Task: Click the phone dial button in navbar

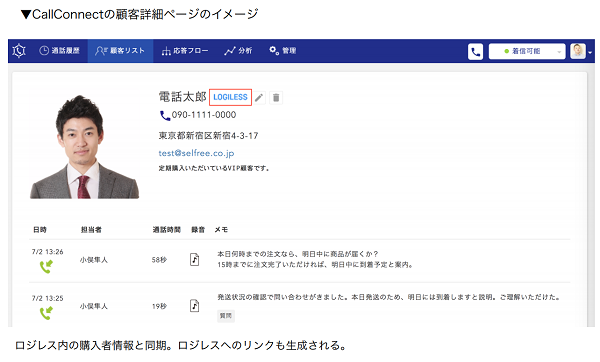Action: coord(475,52)
